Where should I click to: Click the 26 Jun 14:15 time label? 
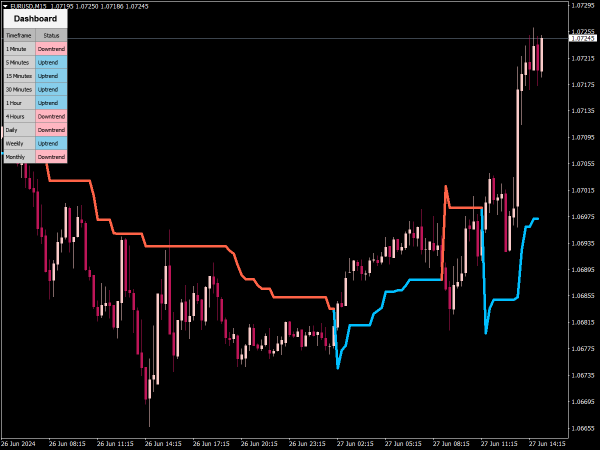pyautogui.click(x=163, y=444)
